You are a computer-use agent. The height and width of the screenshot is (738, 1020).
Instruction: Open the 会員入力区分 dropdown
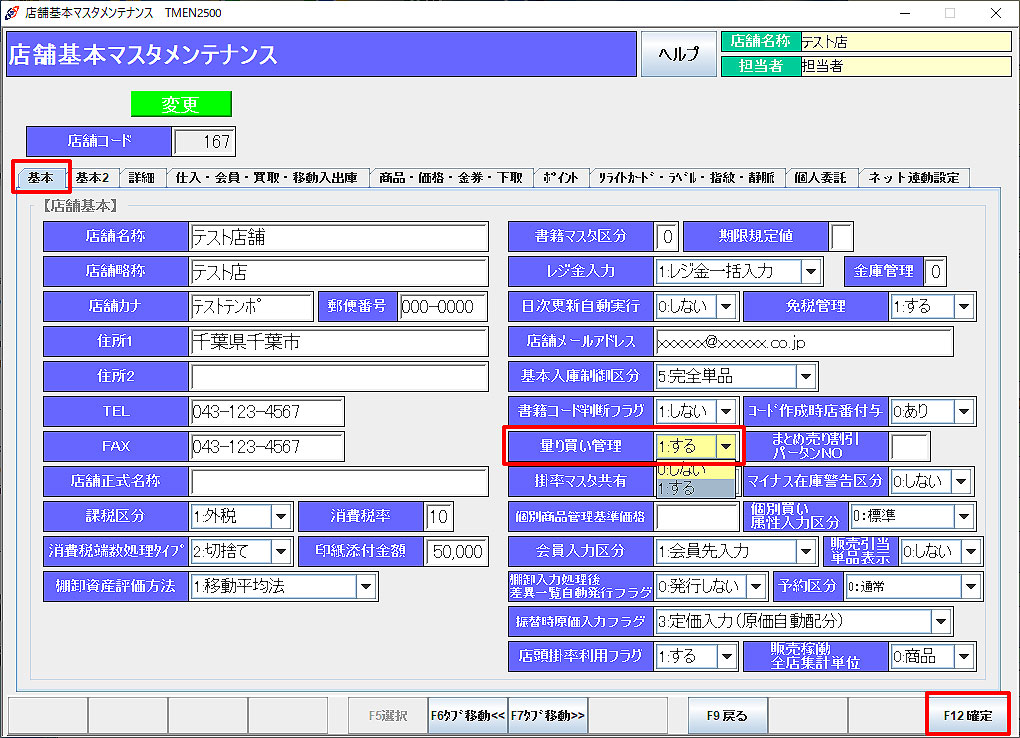[807, 551]
